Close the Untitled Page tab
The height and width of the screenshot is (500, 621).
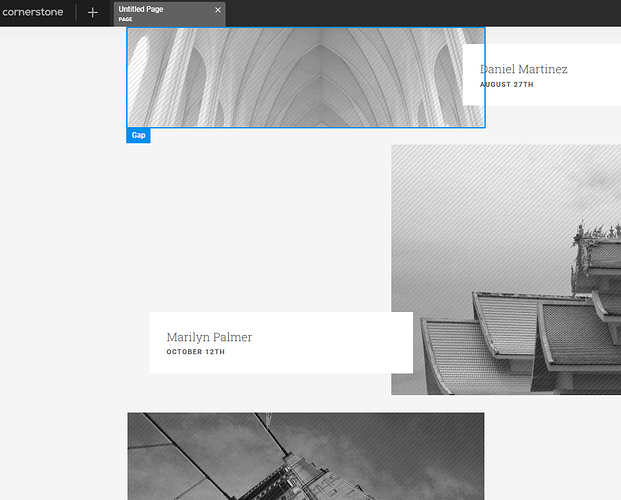coord(218,10)
